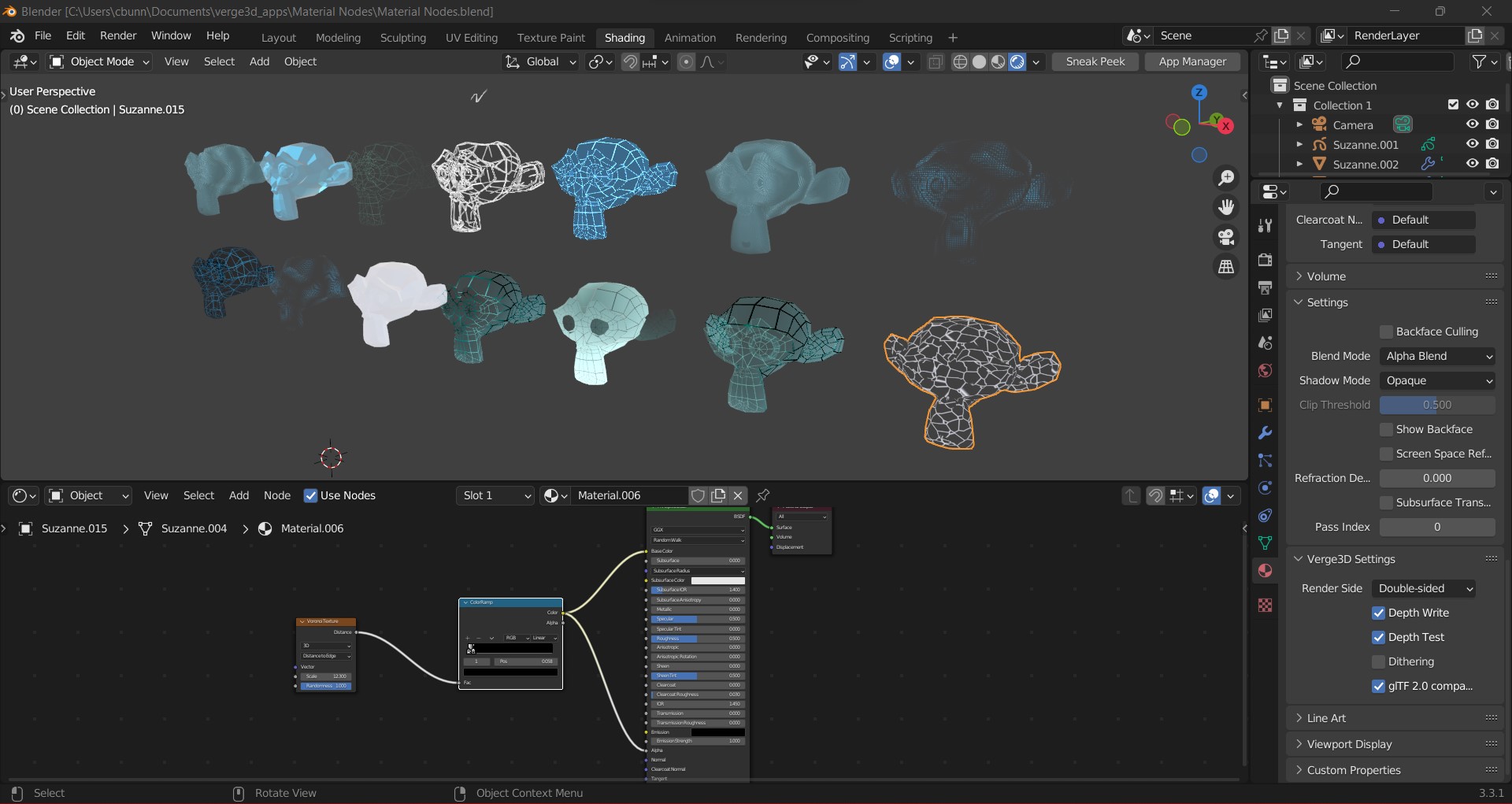Open the Output properties tab icon

(x=1266, y=287)
